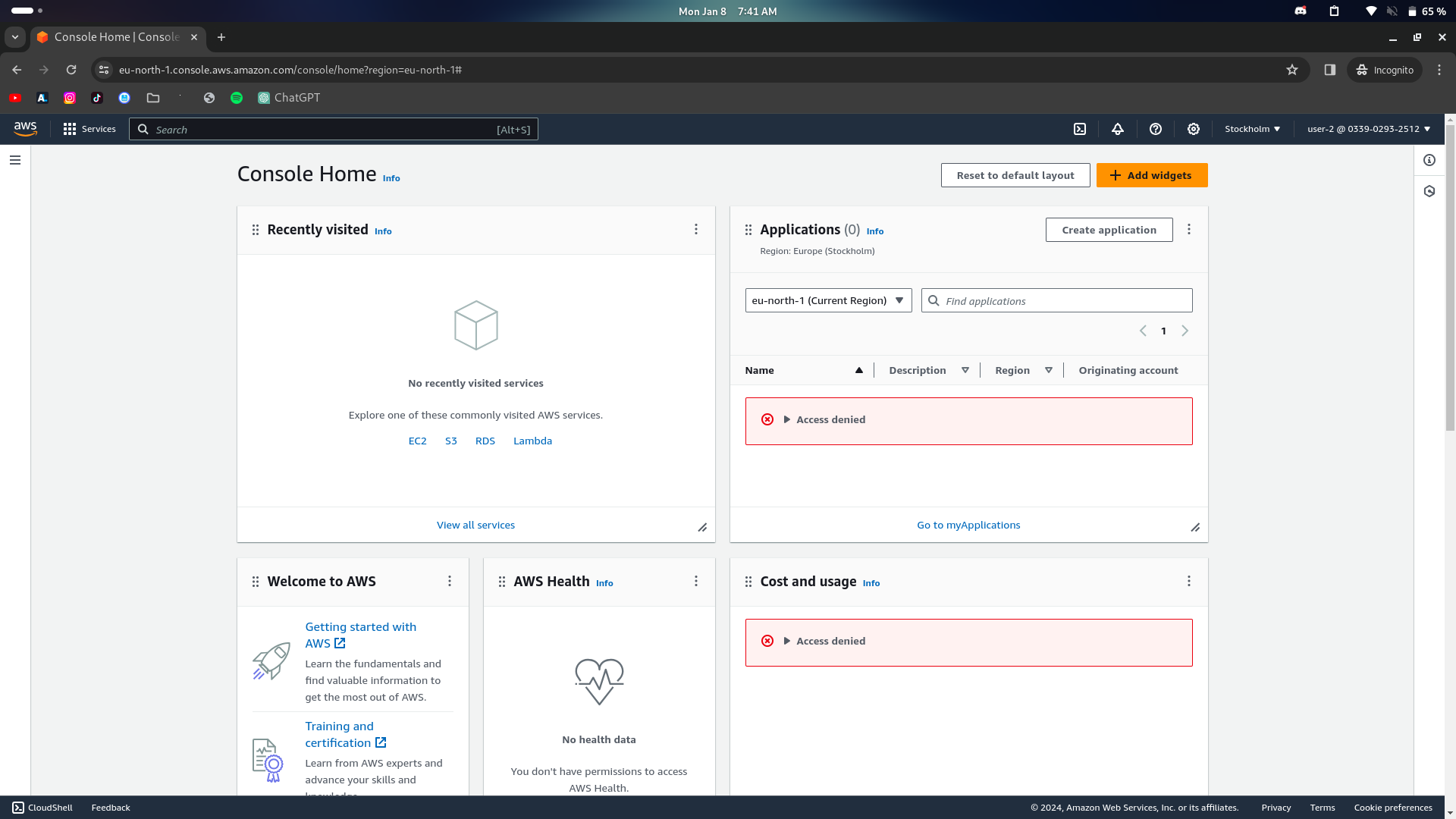Open the eu-north-1 Current Region dropdown
Screen dimensions: 1456x819
tap(828, 300)
